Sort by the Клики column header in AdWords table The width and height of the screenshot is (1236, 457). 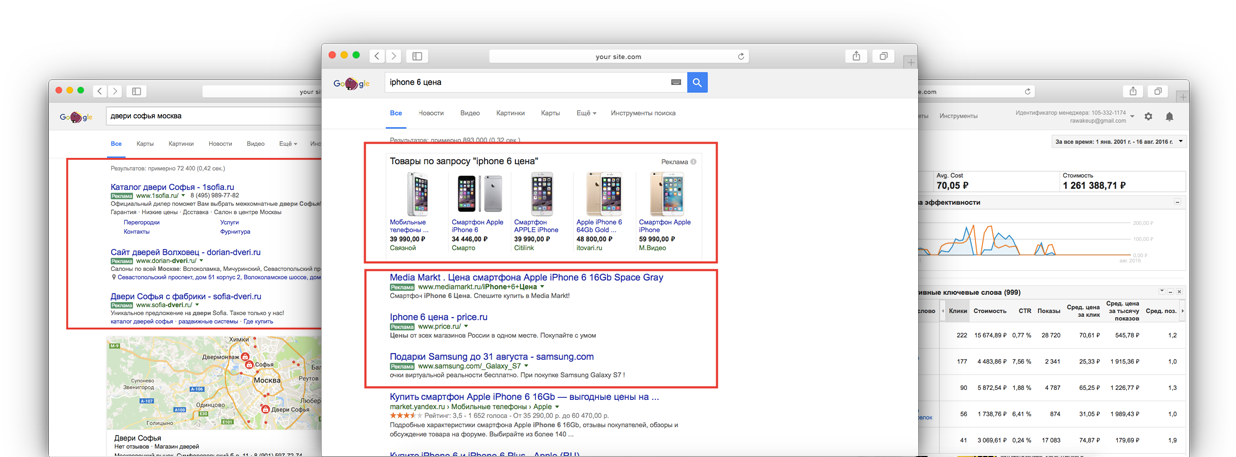click(x=958, y=311)
